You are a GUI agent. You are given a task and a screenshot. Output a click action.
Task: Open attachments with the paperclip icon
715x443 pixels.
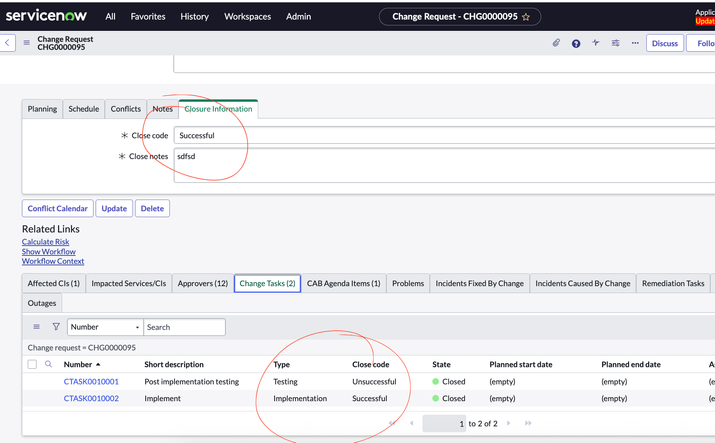pyautogui.click(x=556, y=43)
